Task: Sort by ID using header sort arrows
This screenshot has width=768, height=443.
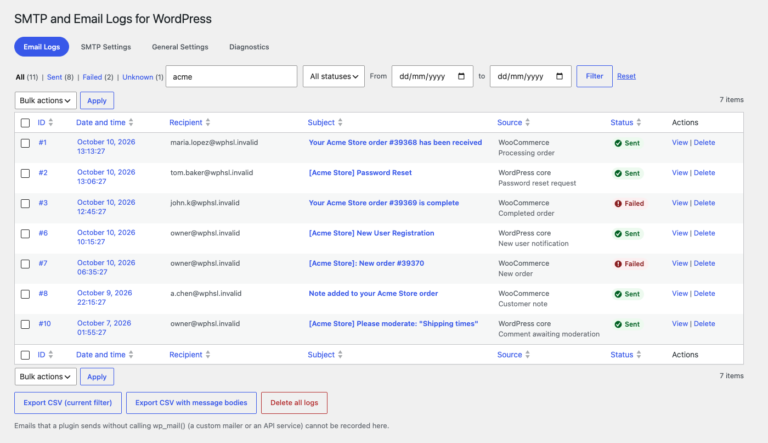Action: click(x=50, y=123)
